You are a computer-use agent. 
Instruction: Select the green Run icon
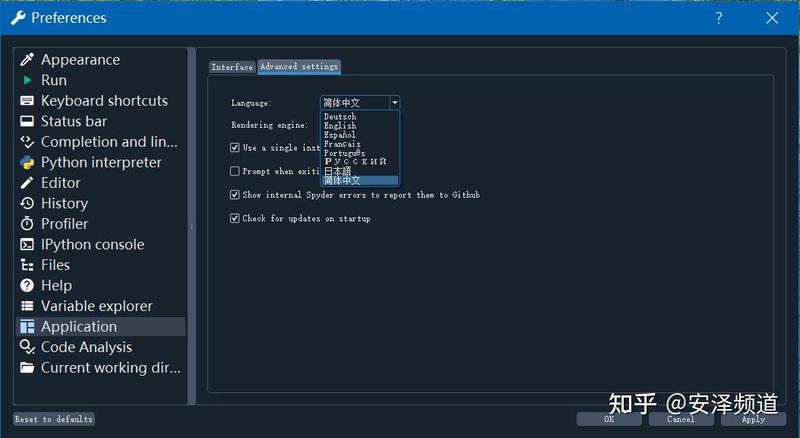click(27, 80)
